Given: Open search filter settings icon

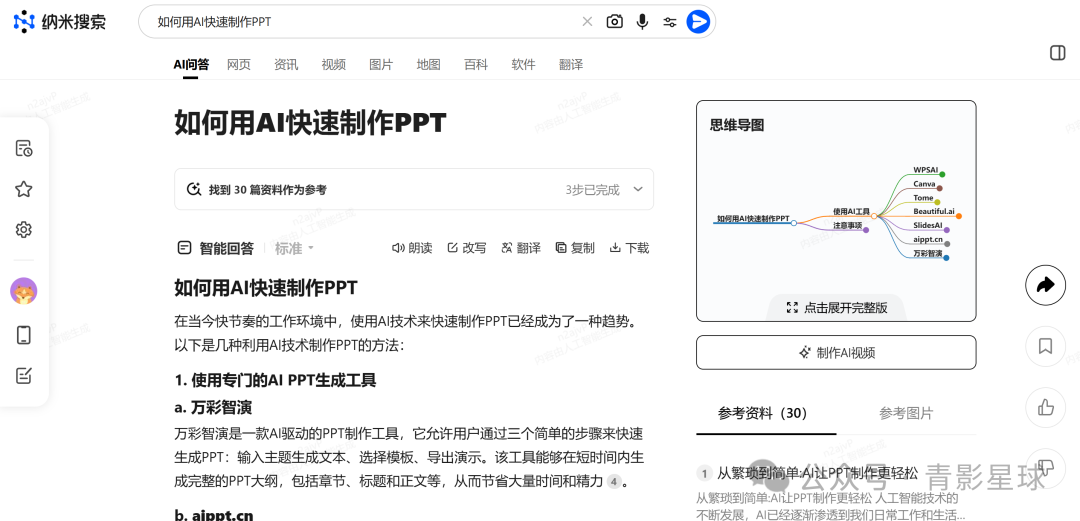Looking at the screenshot, I should (669, 22).
